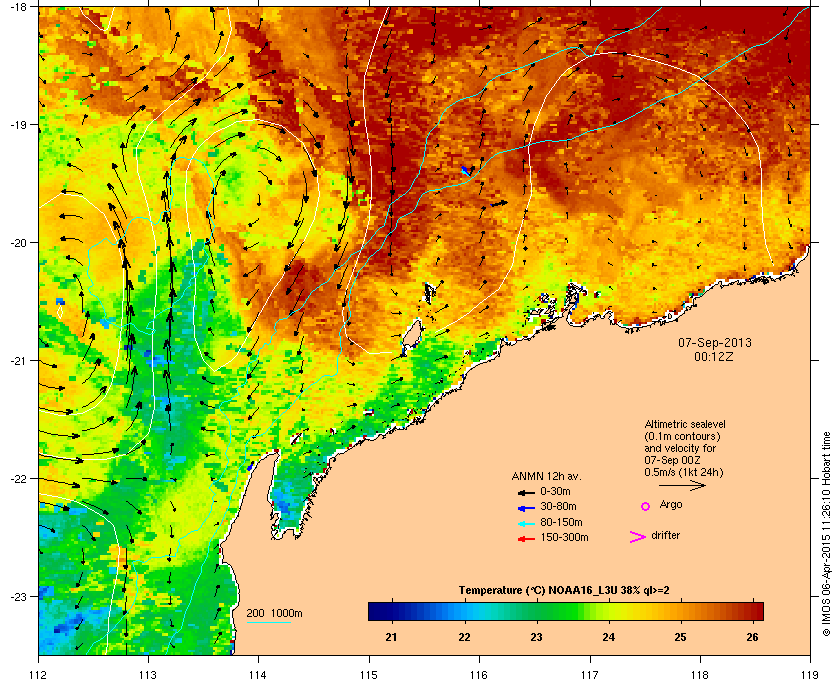
Task: Click the '200 1000m' depth label
Action: coord(274,614)
